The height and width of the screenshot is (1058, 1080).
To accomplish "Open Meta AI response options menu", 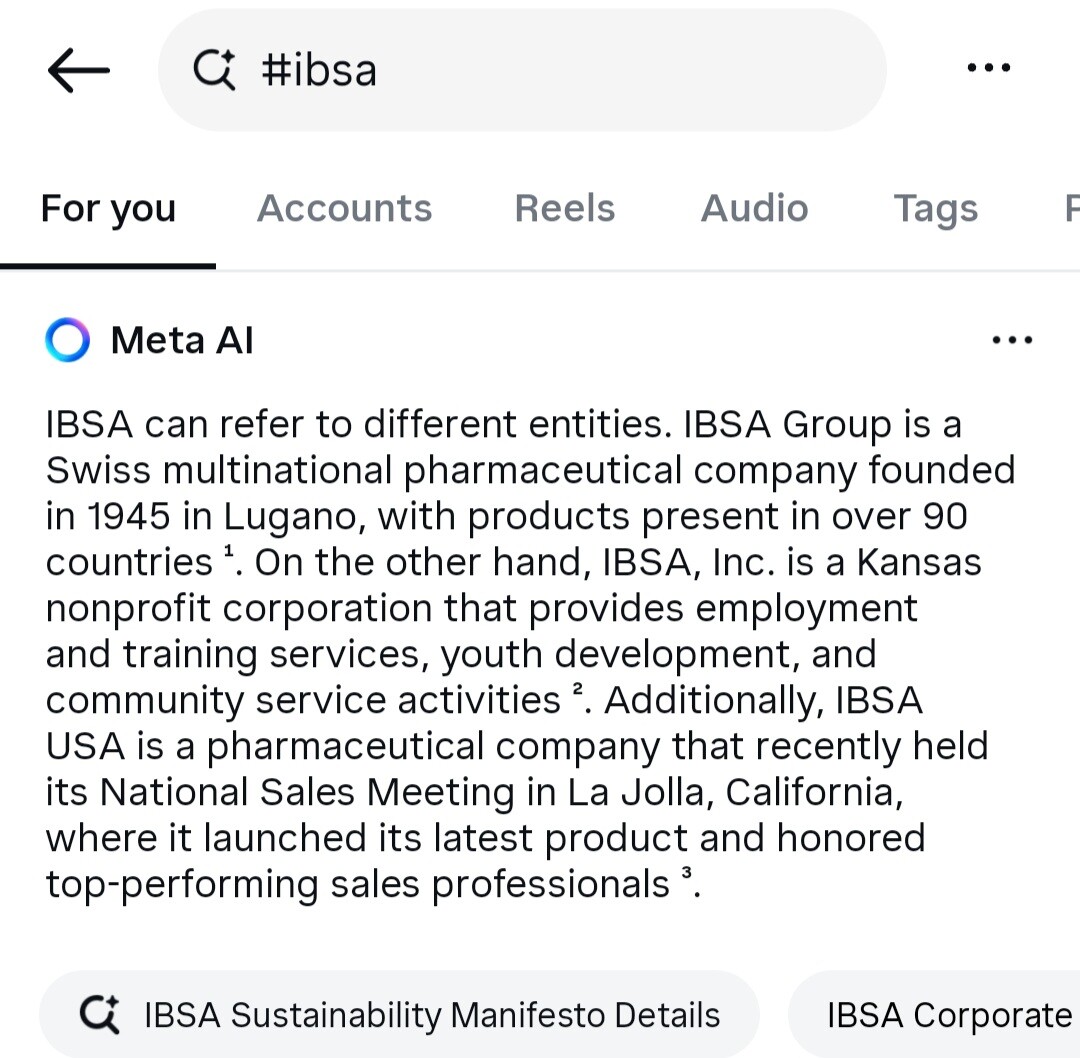I will (x=1012, y=341).
